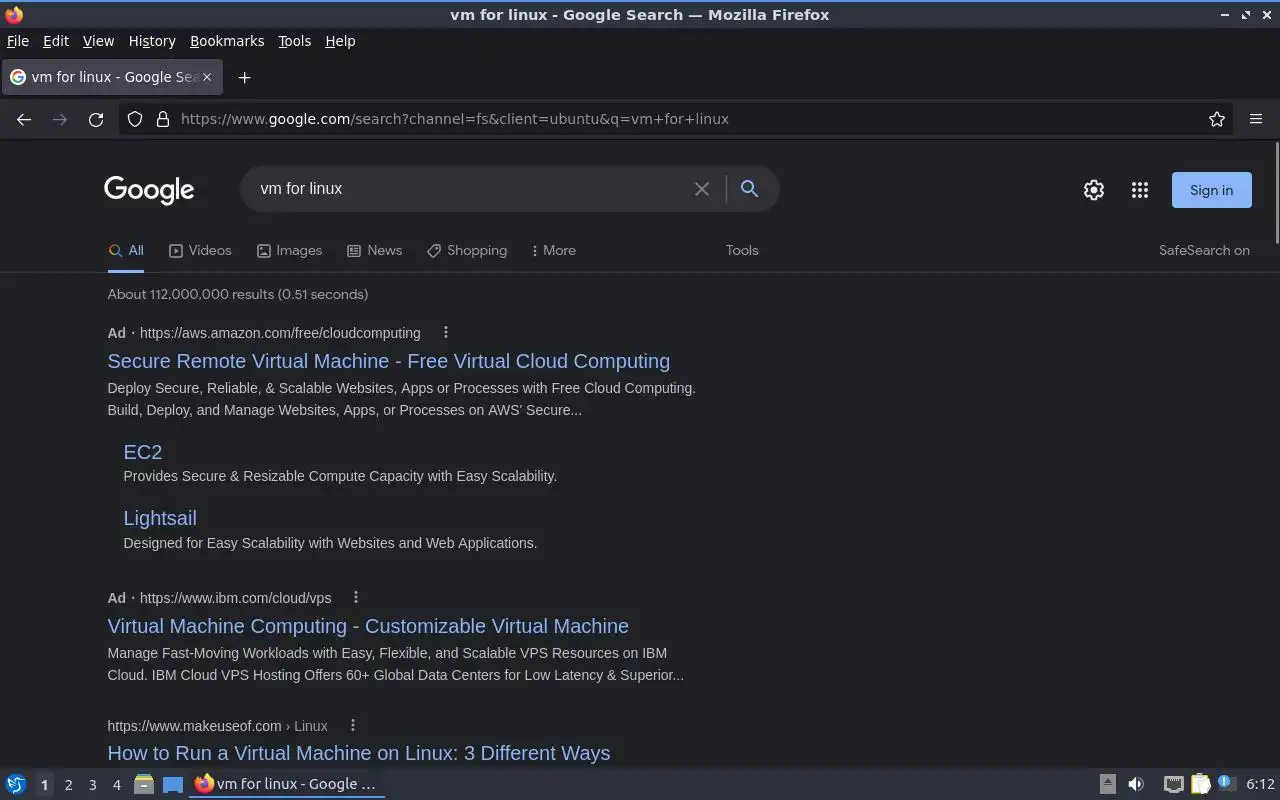Click the magnifier search button
This screenshot has width=1280, height=800.
[x=749, y=188]
